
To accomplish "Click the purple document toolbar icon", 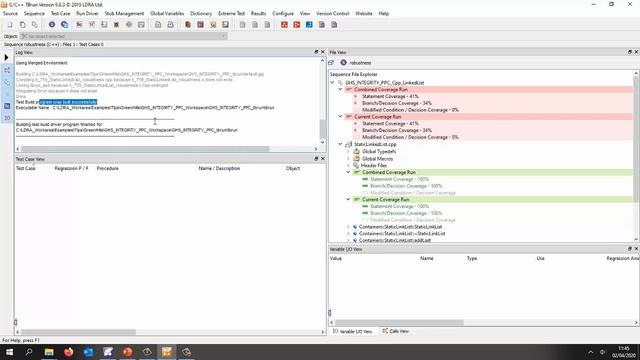I will click(322, 24).
